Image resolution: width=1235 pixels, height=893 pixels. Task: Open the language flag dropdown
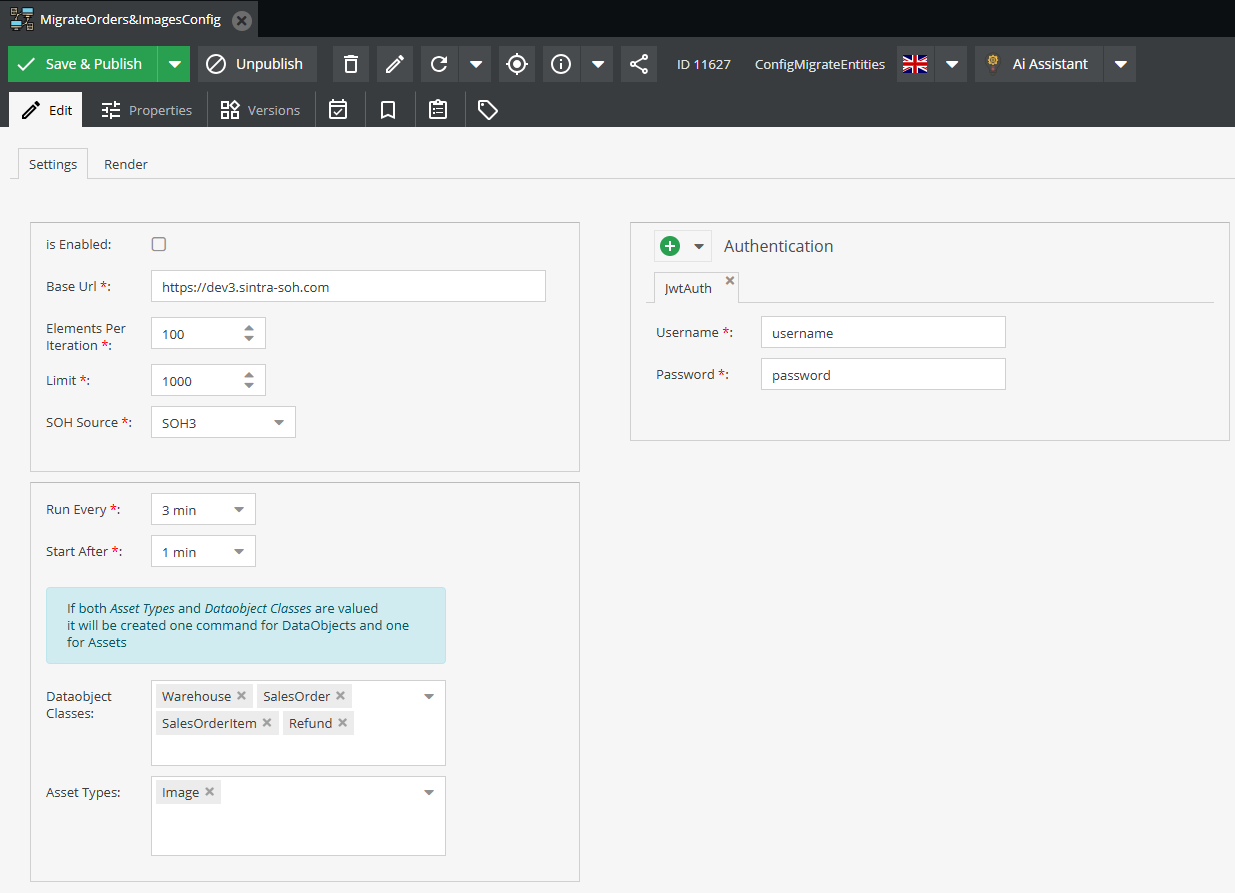point(951,63)
